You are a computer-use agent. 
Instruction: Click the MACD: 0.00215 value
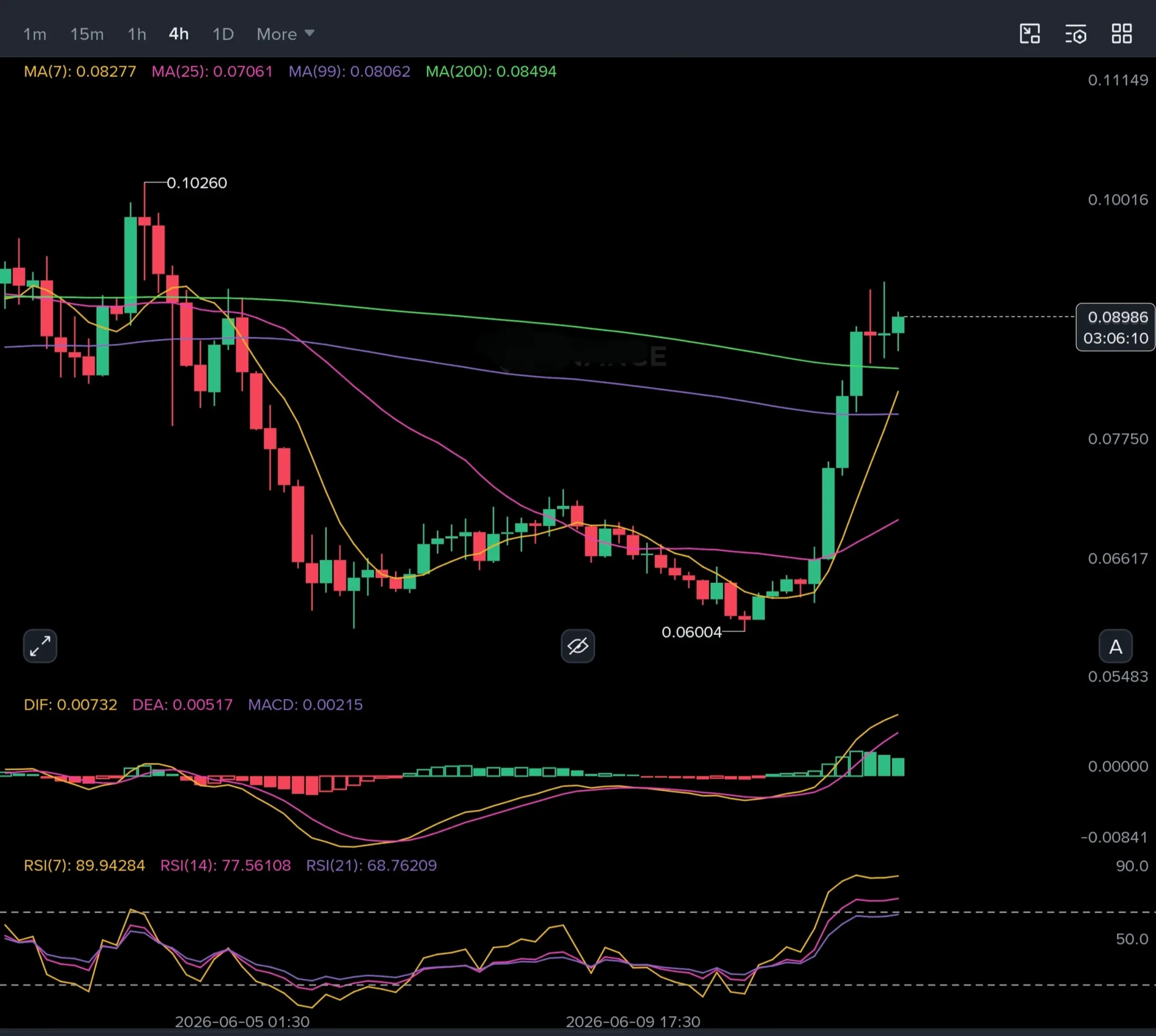[306, 705]
